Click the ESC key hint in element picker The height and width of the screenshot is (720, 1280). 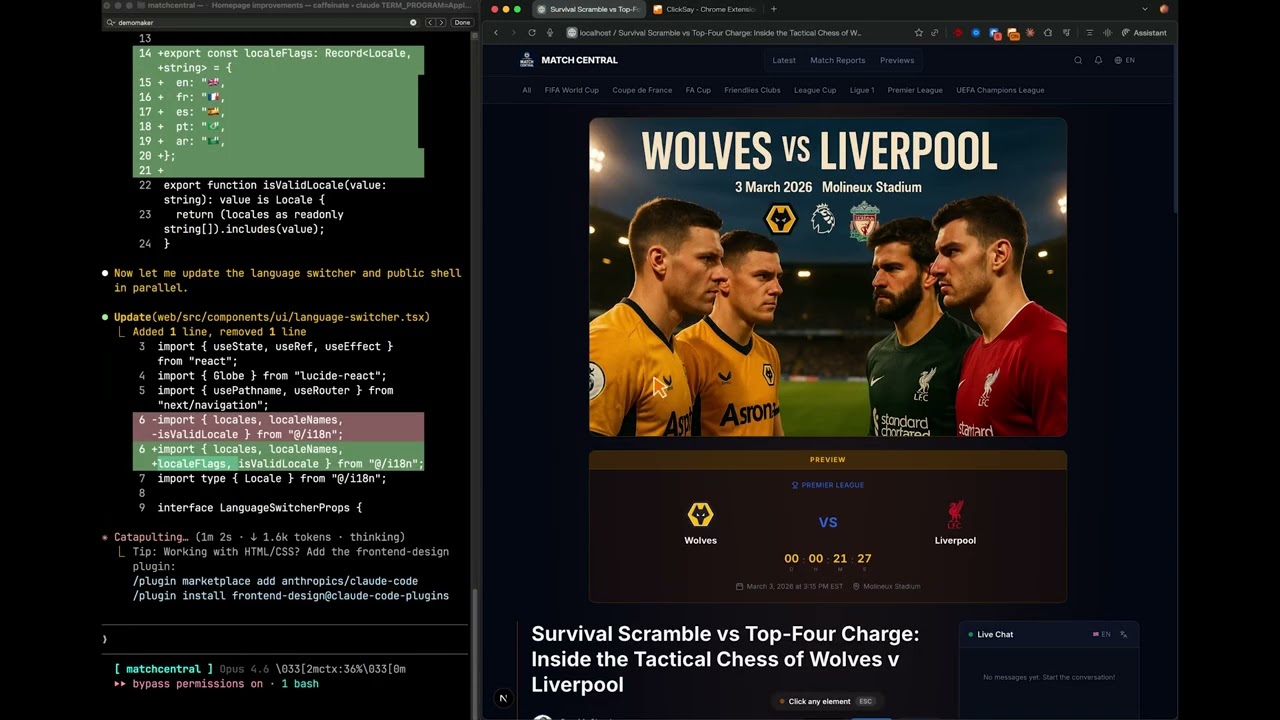click(x=866, y=701)
